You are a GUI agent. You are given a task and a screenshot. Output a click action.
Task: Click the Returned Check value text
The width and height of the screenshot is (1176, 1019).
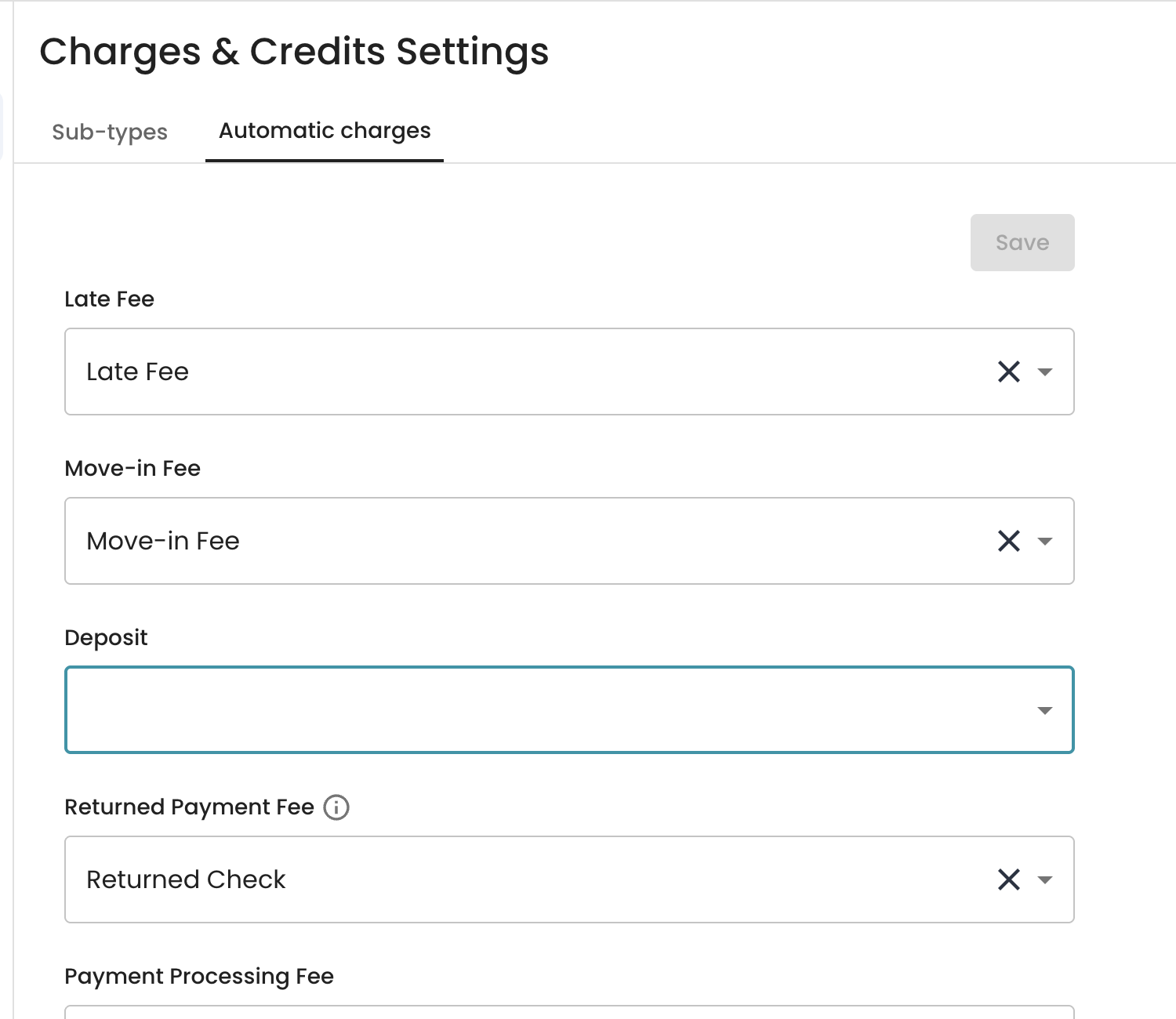pyautogui.click(x=186, y=879)
